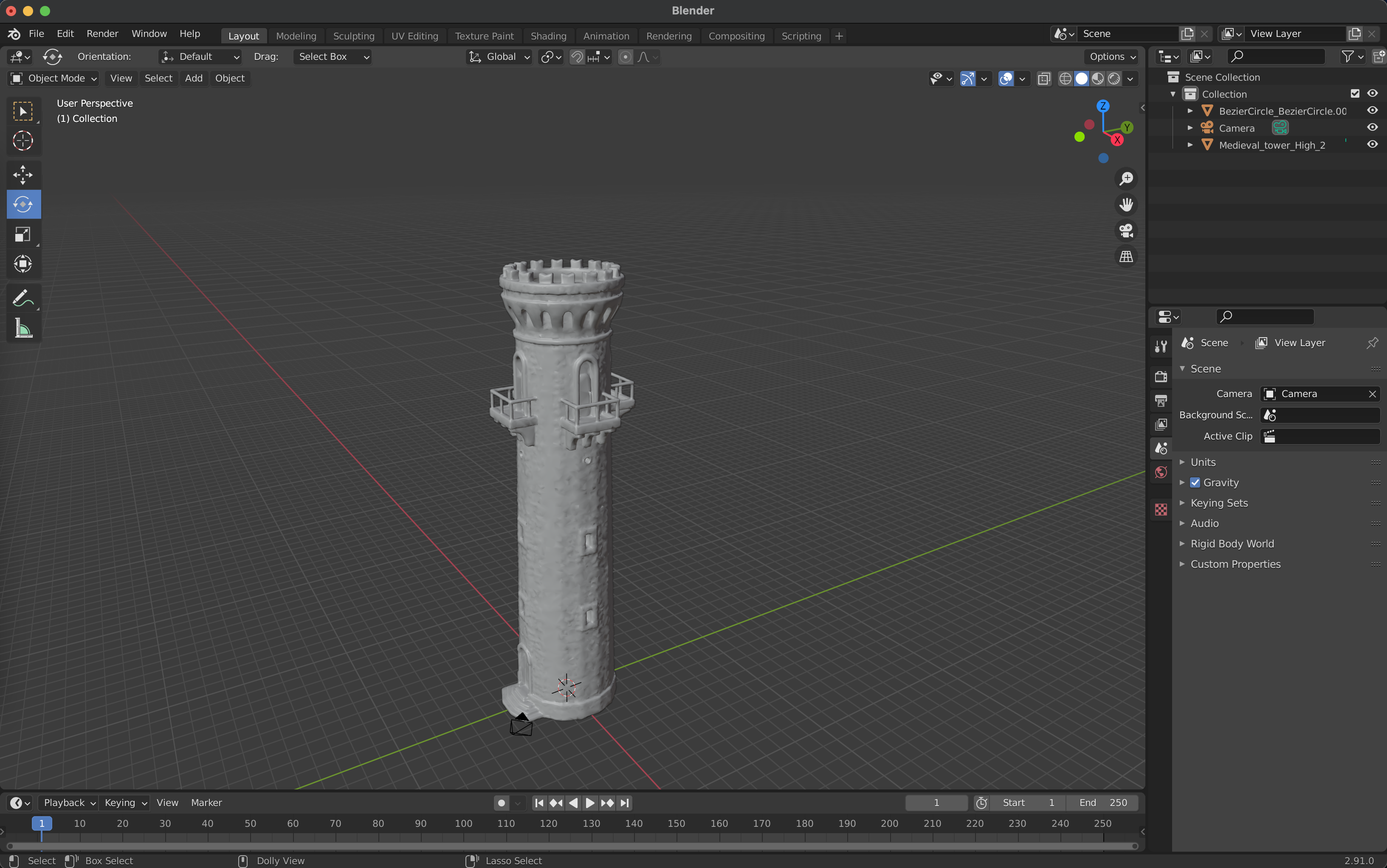Open Tool properties tab with wrench icon

coord(1161,346)
